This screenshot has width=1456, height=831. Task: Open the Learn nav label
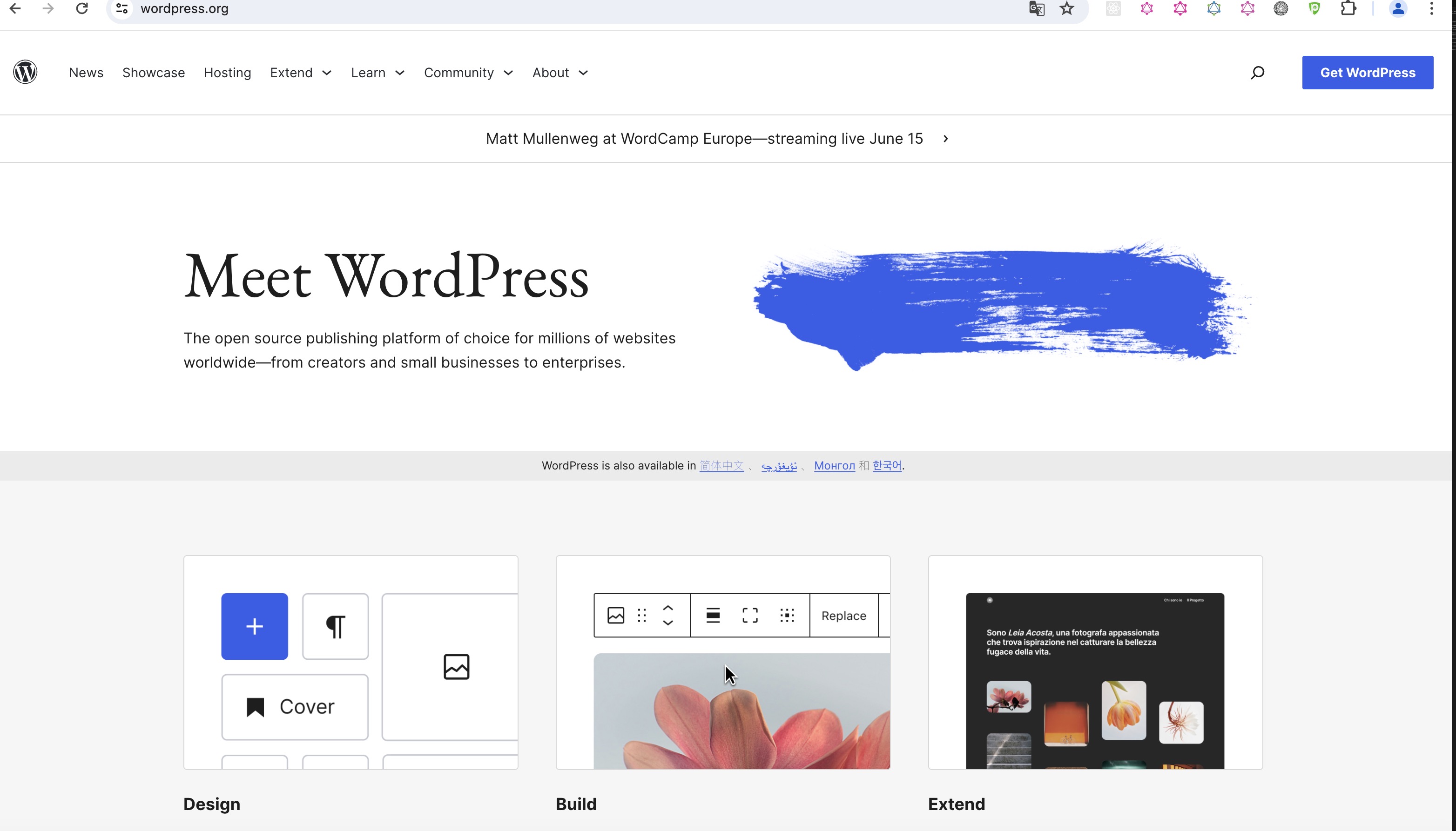click(368, 73)
